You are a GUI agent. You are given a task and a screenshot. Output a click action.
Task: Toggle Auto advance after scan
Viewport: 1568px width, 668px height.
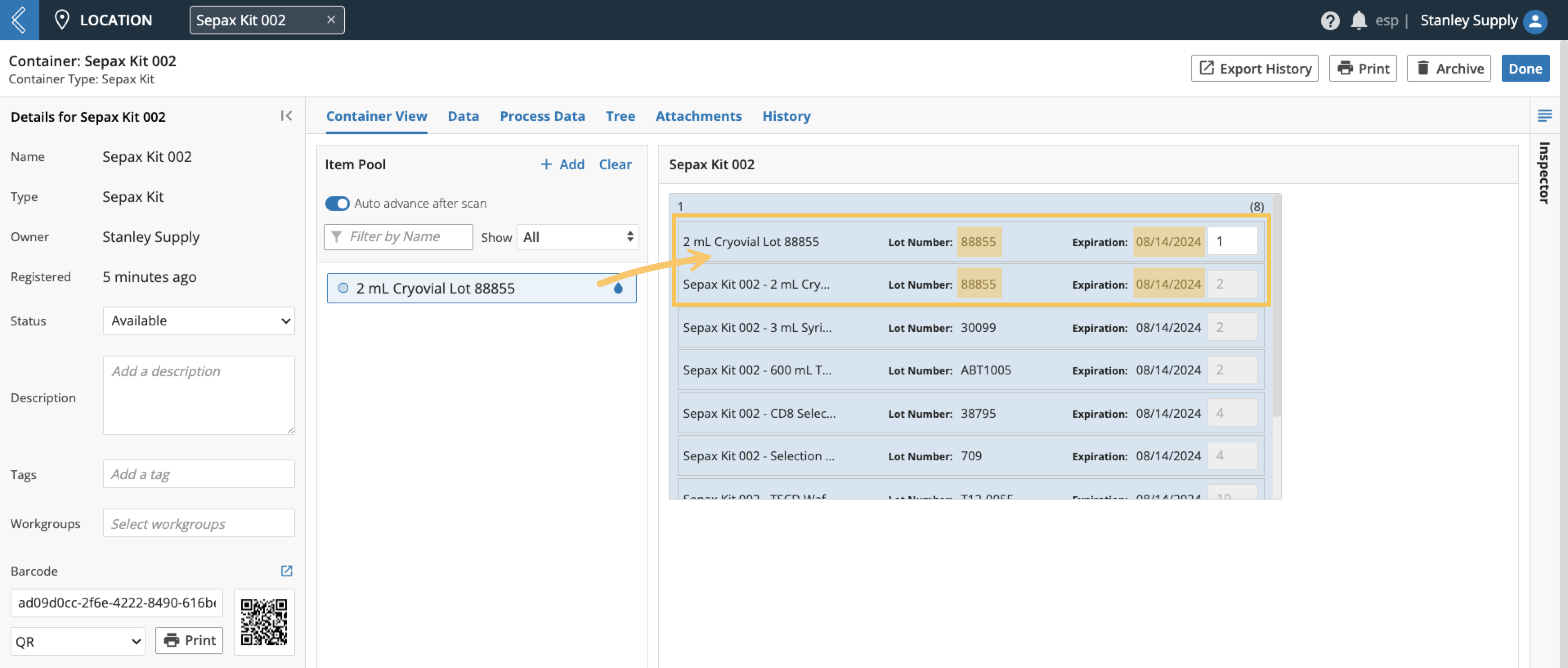pos(337,203)
